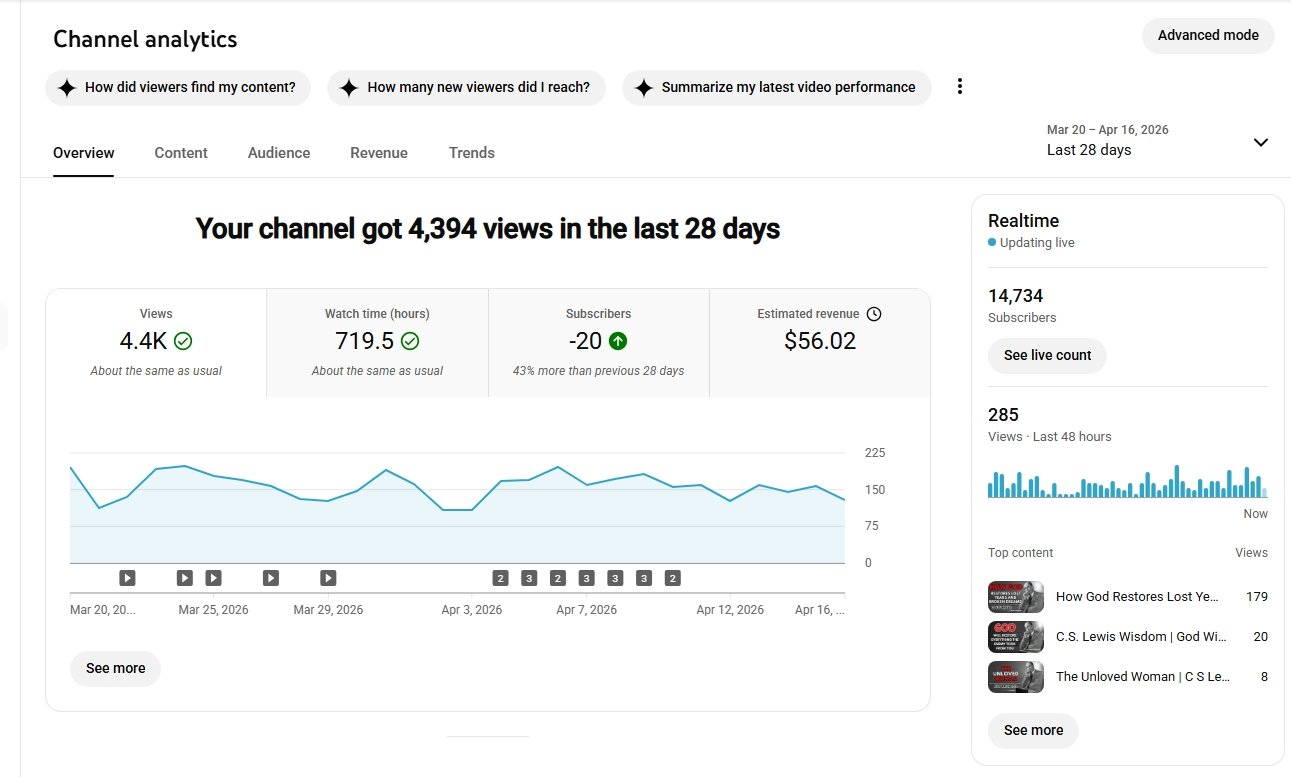1291x777 pixels.
Task: Click See more under the views chart
Action: tap(115, 668)
